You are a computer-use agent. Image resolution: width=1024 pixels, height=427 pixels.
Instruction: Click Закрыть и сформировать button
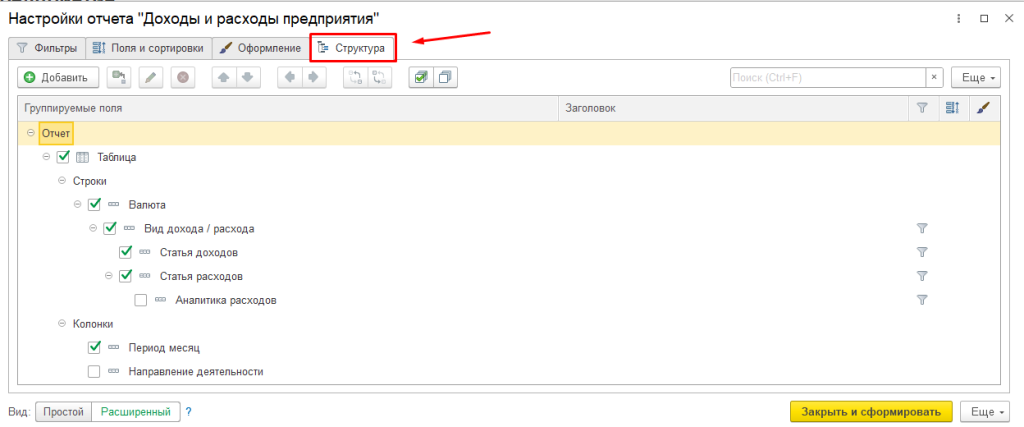coord(871,412)
